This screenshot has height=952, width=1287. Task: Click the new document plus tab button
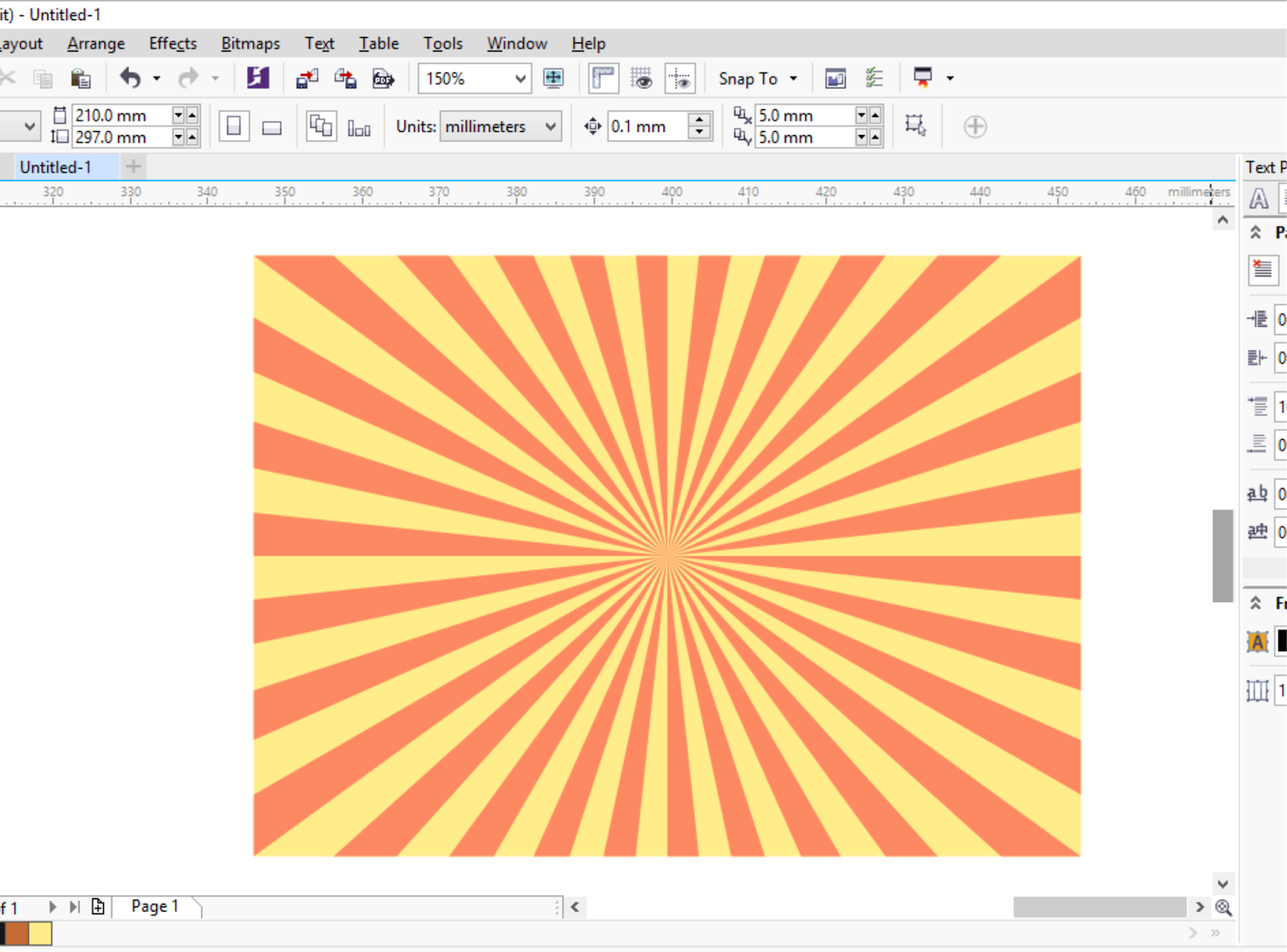point(134,167)
